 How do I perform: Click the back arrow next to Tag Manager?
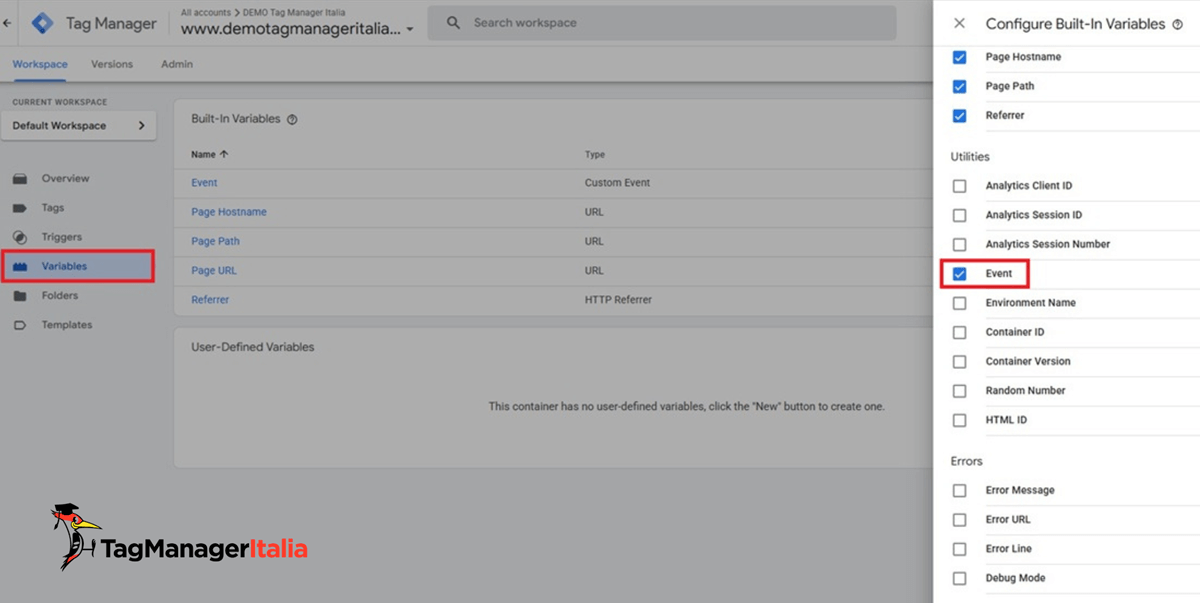coord(8,22)
